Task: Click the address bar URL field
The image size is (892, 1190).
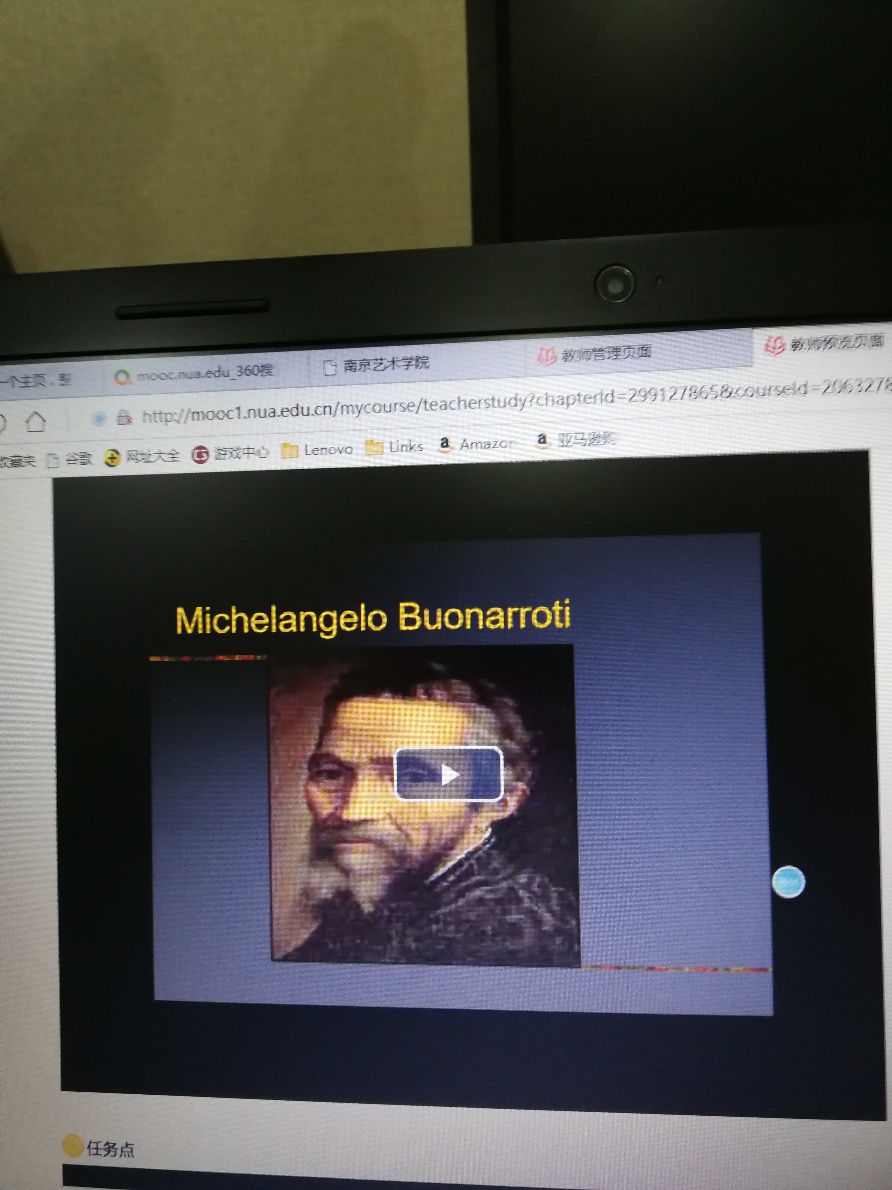Action: [516, 401]
